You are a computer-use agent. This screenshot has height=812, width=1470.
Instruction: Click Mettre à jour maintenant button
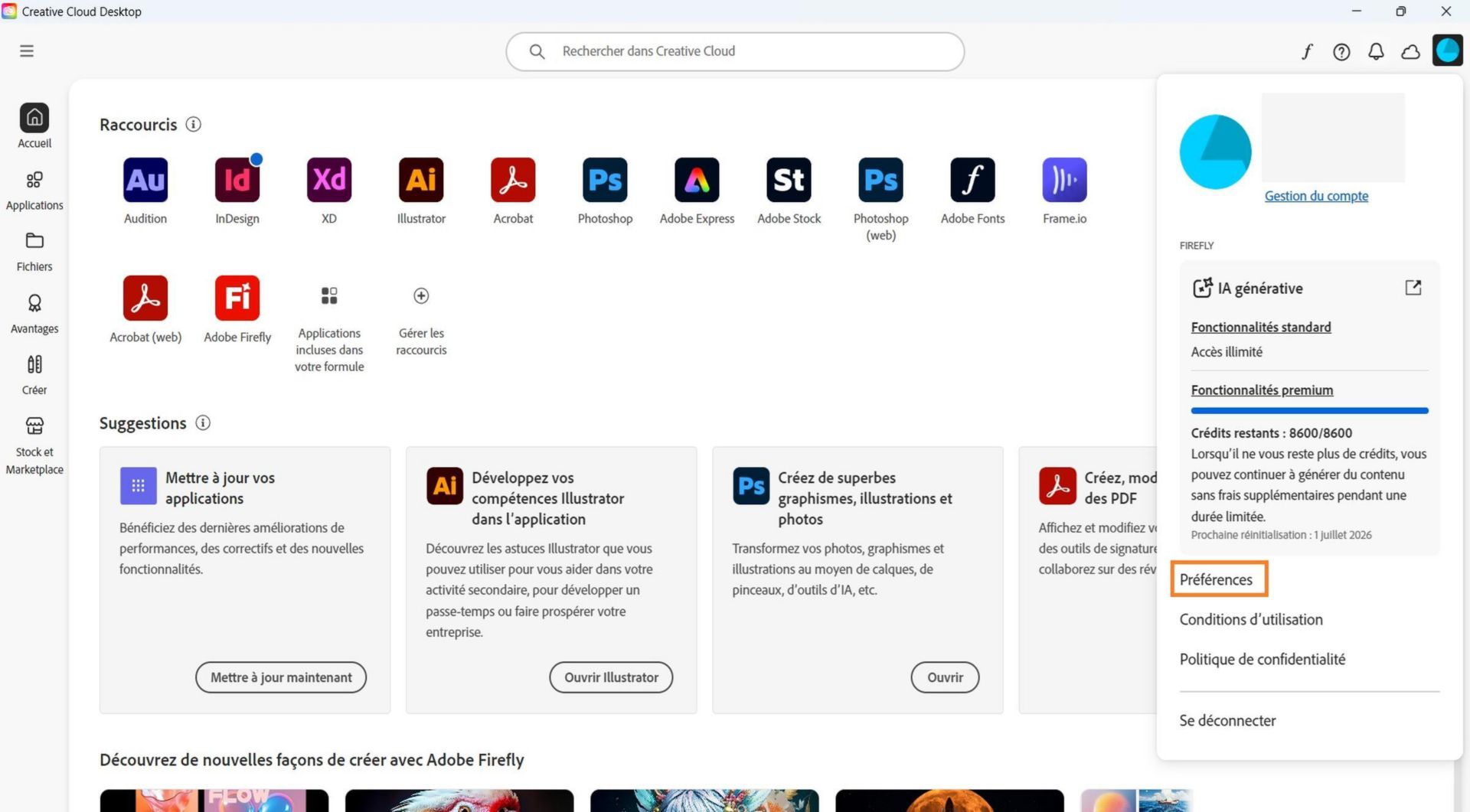click(281, 677)
